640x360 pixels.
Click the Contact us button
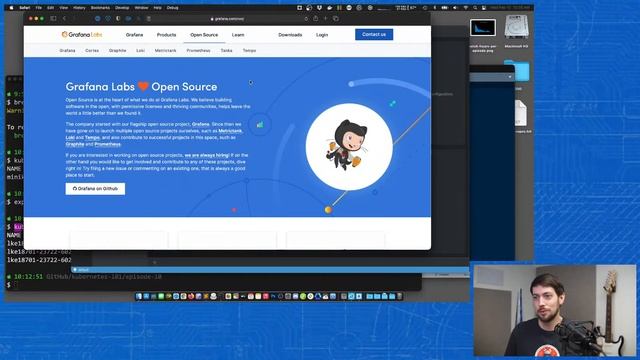(x=374, y=35)
